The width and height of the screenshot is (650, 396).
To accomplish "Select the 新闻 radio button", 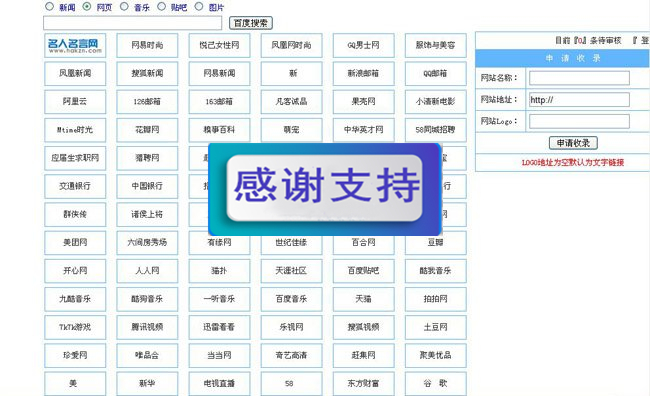I will 50,6.
